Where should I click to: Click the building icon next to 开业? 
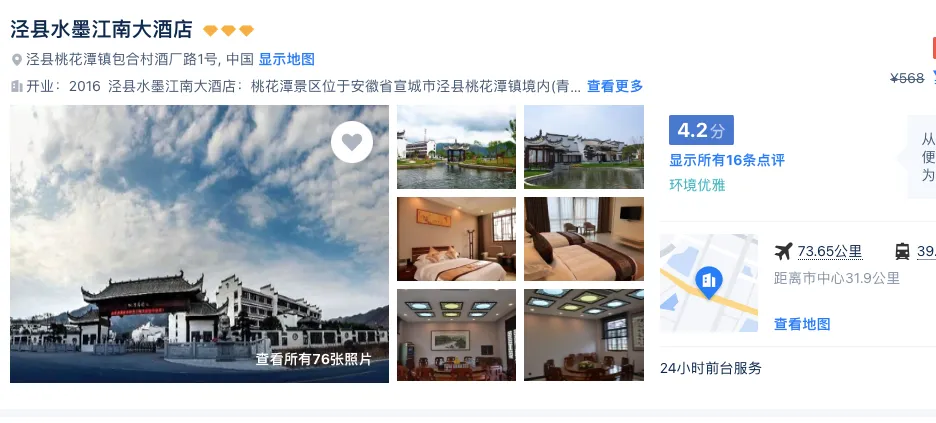tap(17, 86)
